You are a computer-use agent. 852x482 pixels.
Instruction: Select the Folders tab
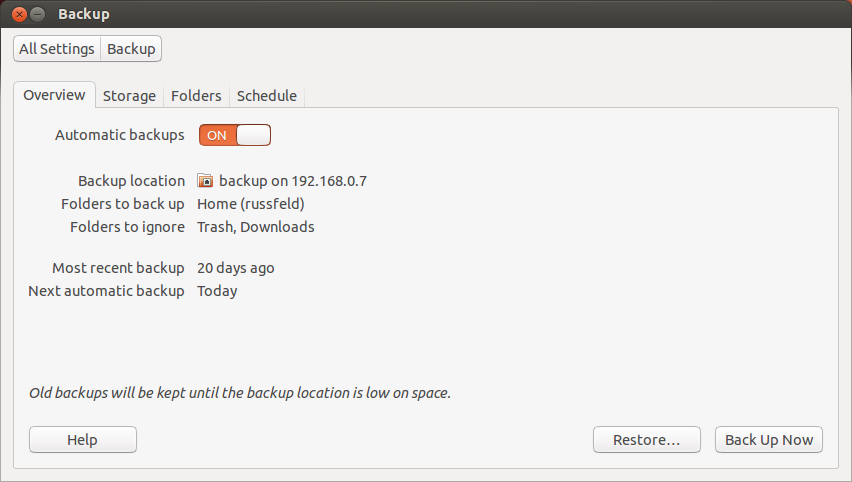coord(196,96)
